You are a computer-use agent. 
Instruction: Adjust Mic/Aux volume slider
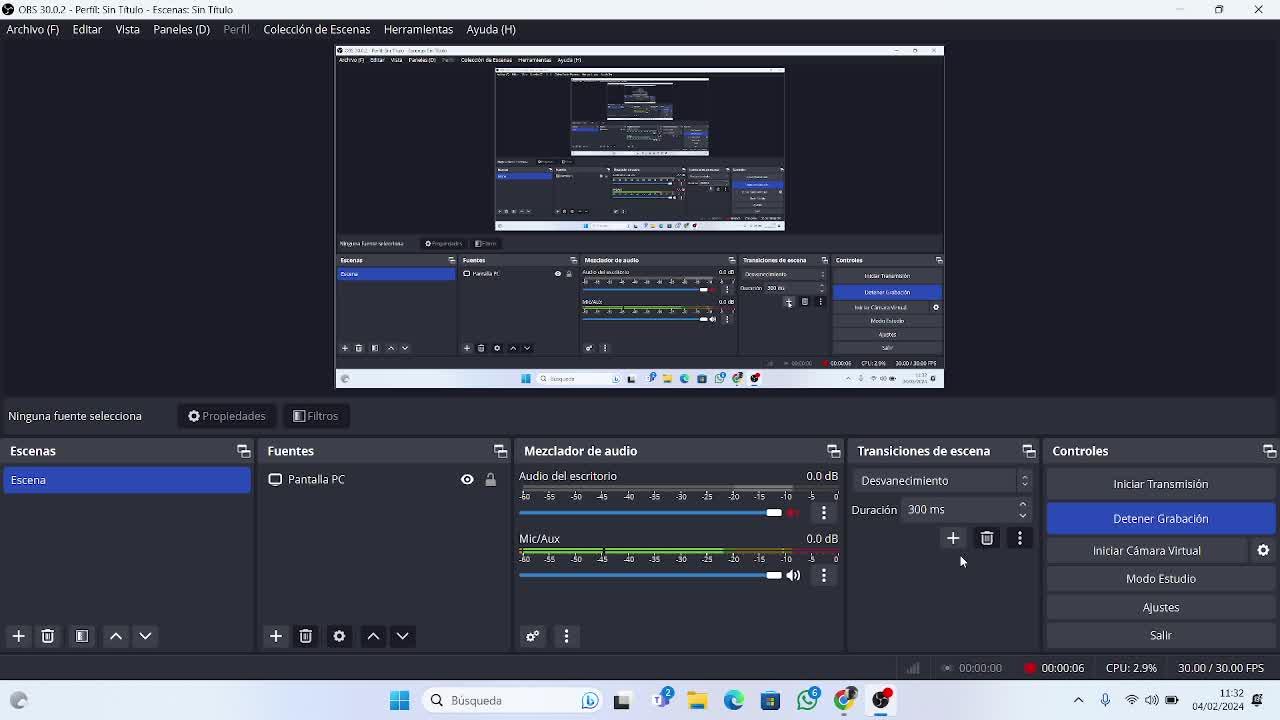pyautogui.click(x=650, y=575)
